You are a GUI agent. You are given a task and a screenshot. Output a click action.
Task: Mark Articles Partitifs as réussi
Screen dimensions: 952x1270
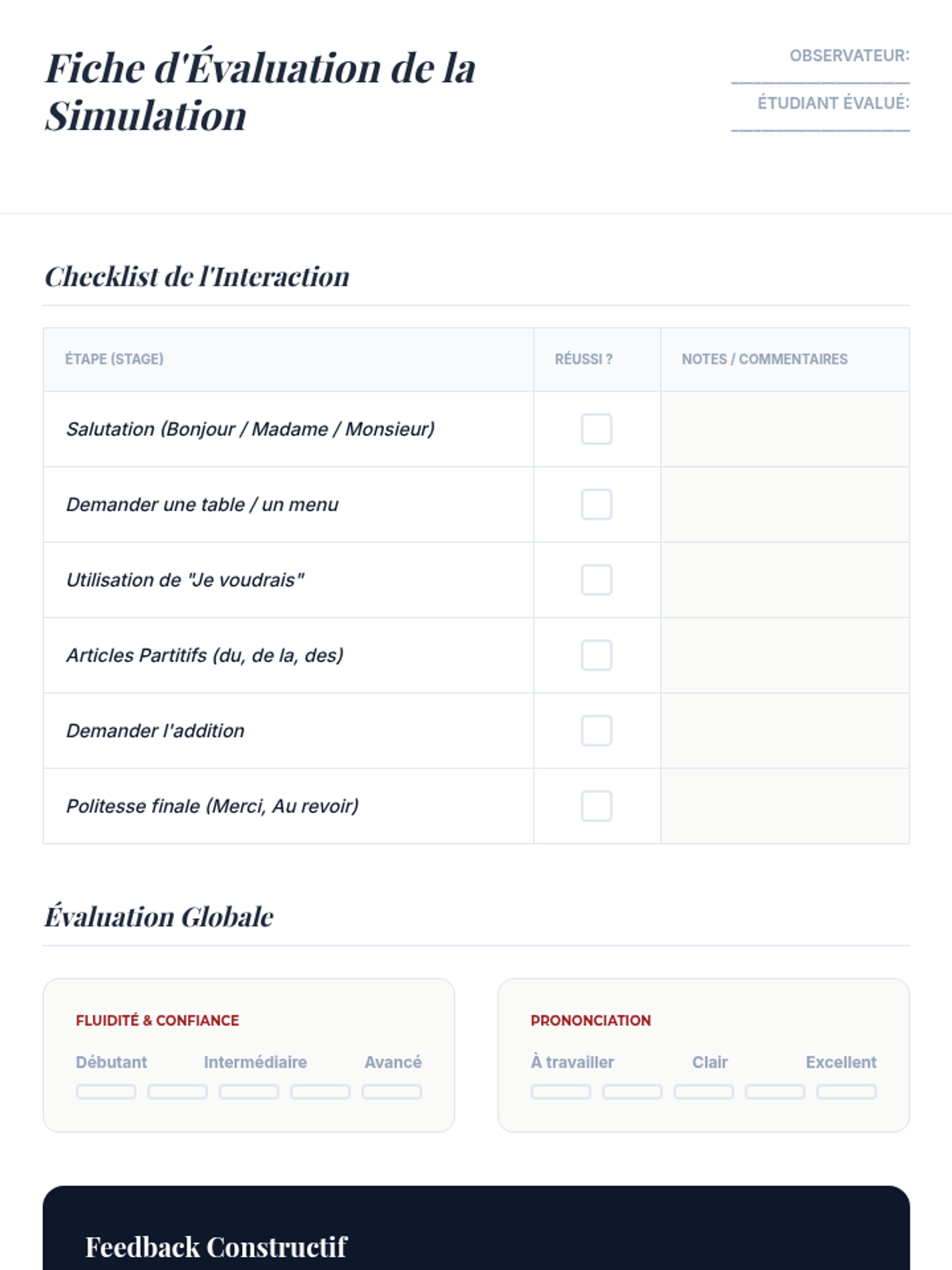(596, 655)
